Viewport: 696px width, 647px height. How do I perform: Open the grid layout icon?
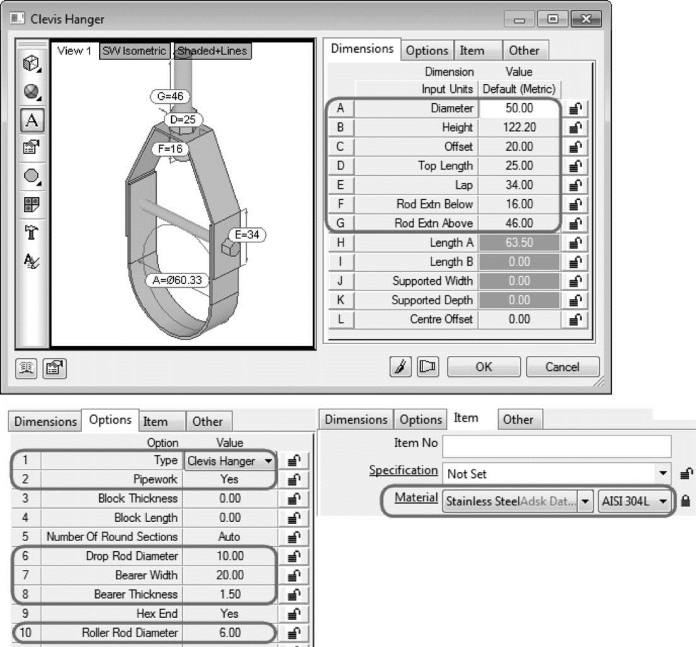point(32,205)
